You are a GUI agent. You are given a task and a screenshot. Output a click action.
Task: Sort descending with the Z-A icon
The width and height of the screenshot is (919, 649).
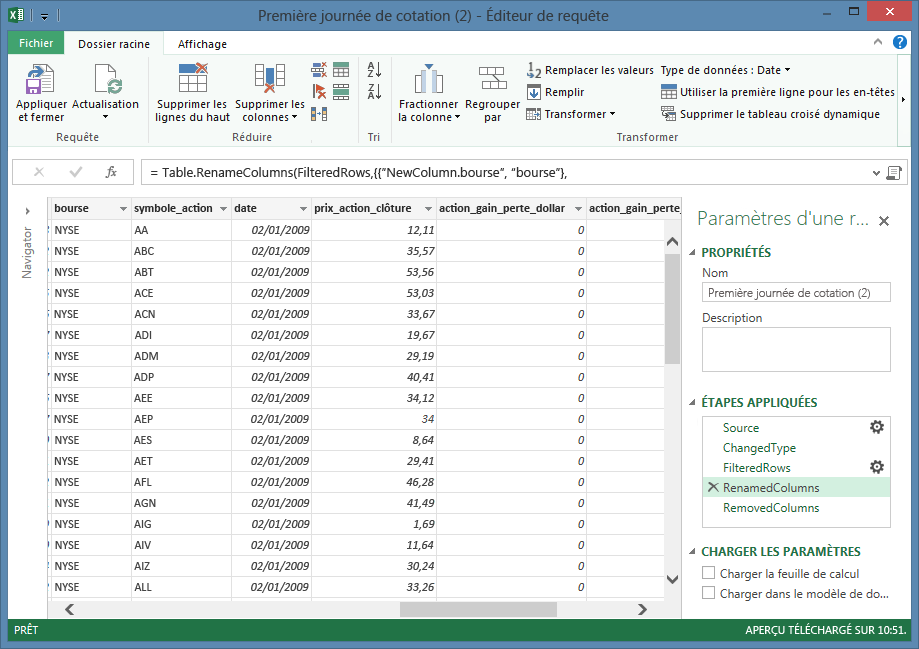click(375, 92)
